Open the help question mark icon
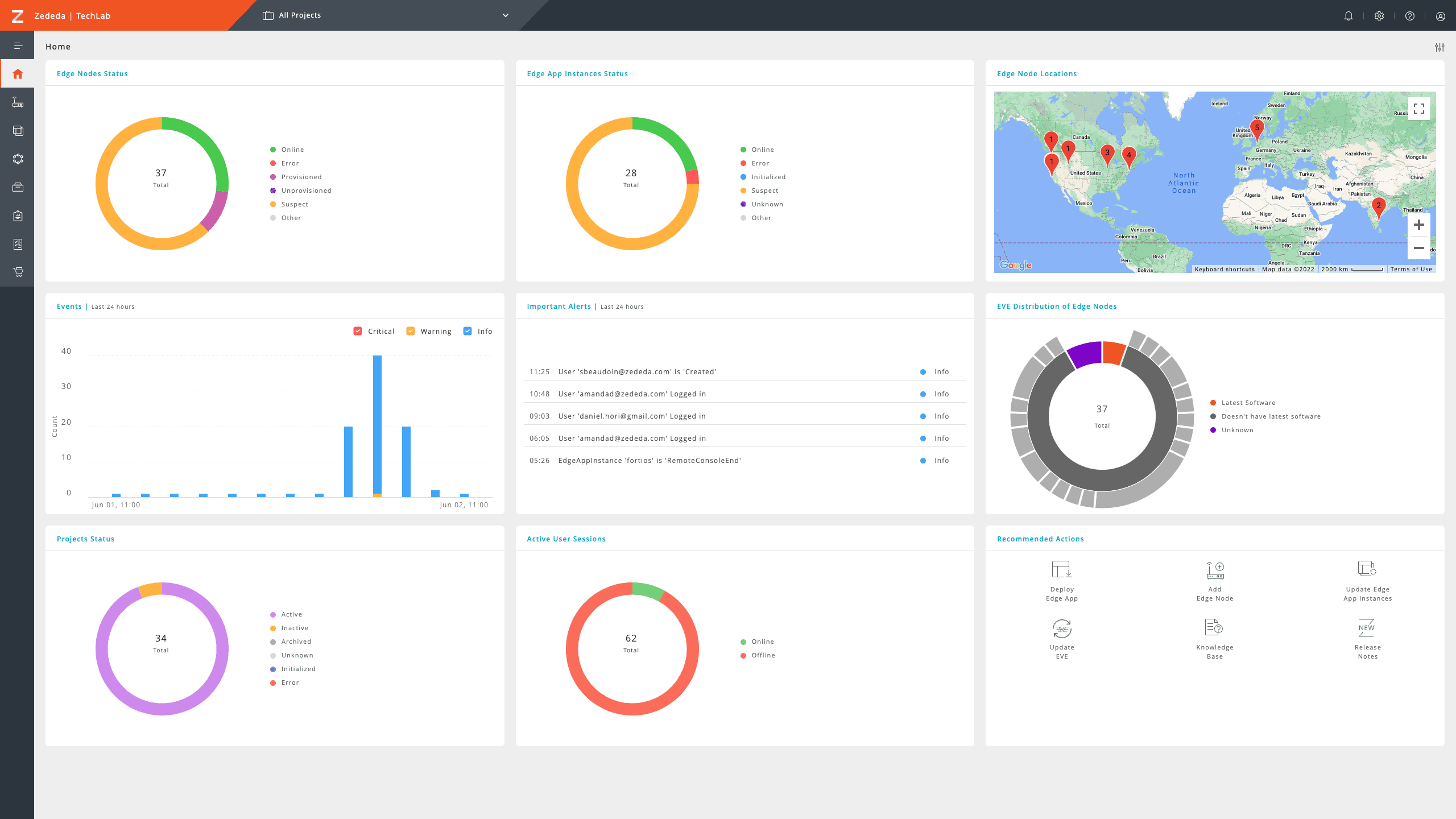This screenshot has height=819, width=1456. (1409, 16)
